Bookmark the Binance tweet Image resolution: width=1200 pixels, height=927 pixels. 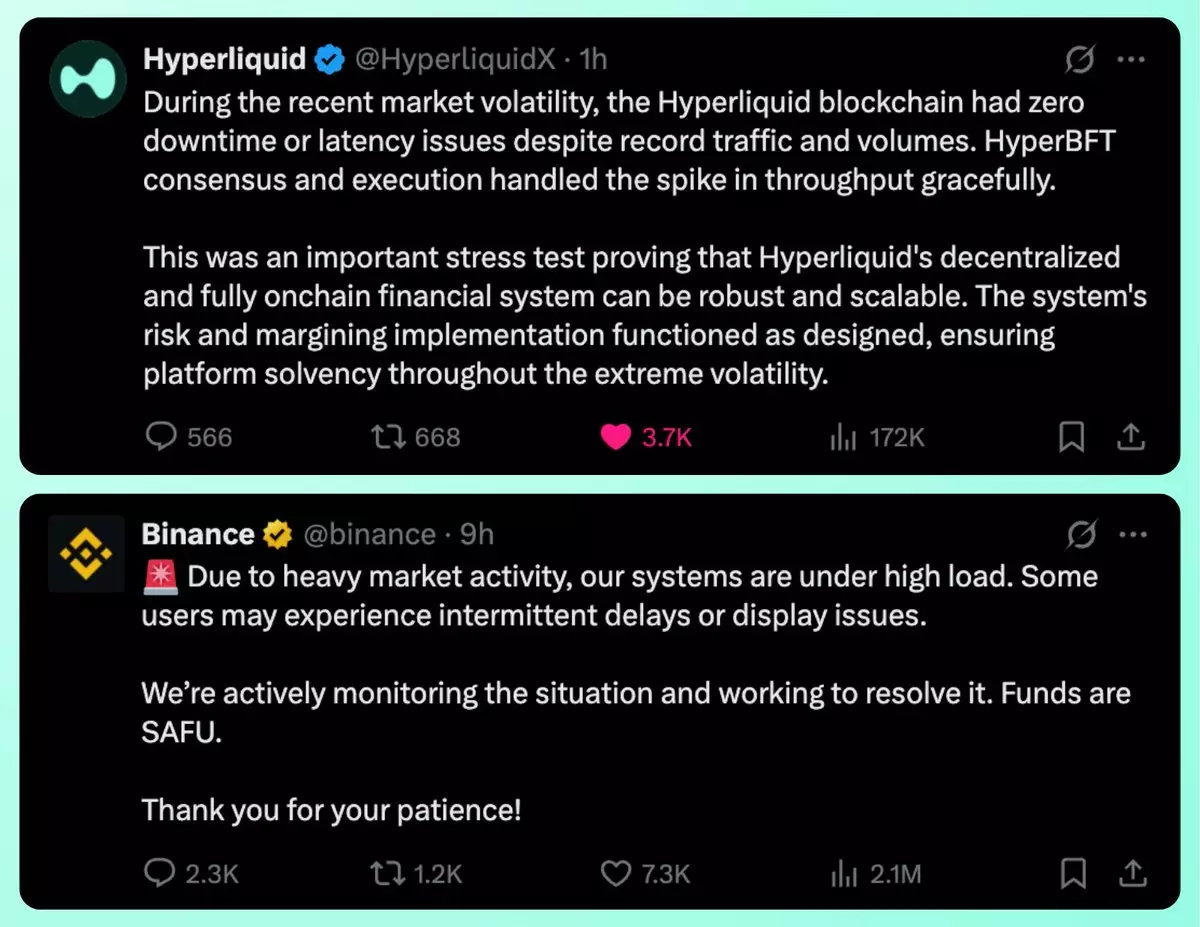point(1071,874)
